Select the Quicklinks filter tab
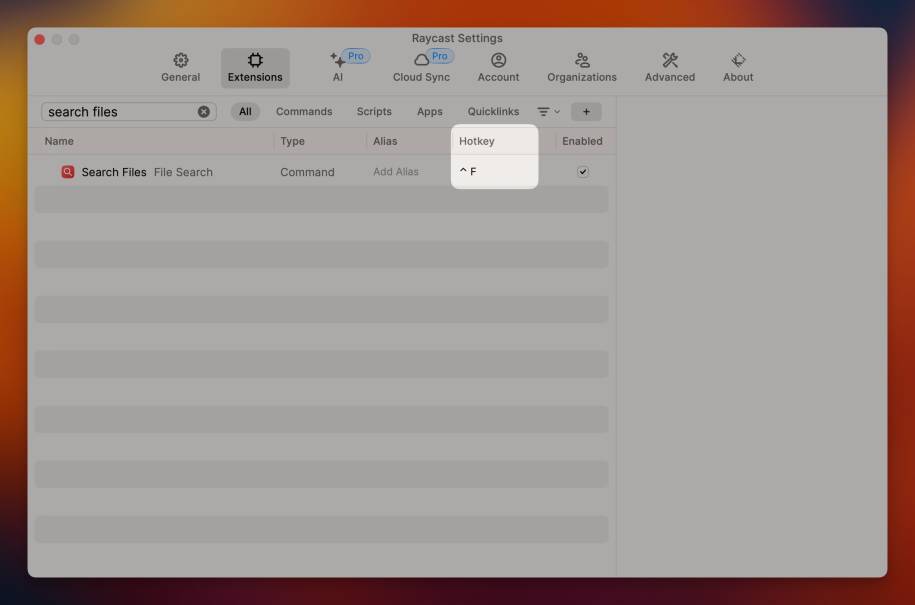This screenshot has width=915, height=605. click(x=493, y=111)
